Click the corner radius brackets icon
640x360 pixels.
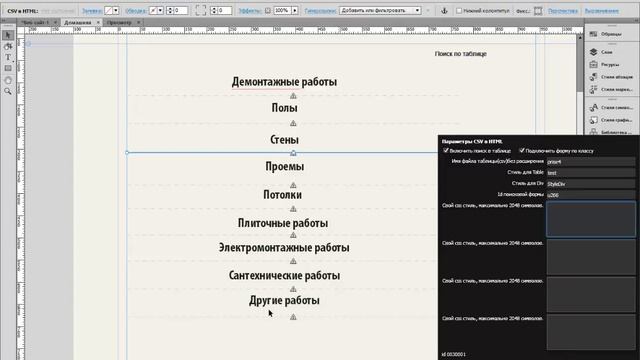coord(200,11)
